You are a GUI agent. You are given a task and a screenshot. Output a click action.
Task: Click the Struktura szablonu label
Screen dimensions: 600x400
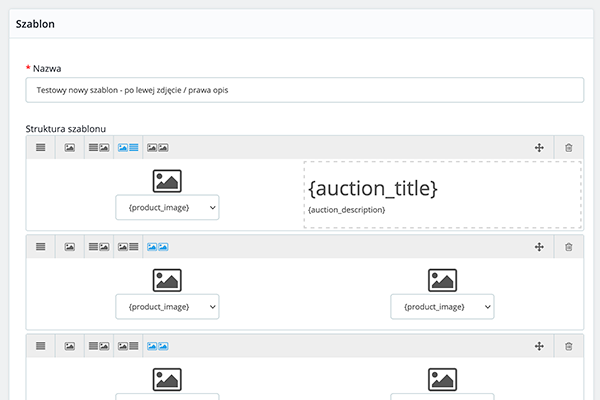66,129
